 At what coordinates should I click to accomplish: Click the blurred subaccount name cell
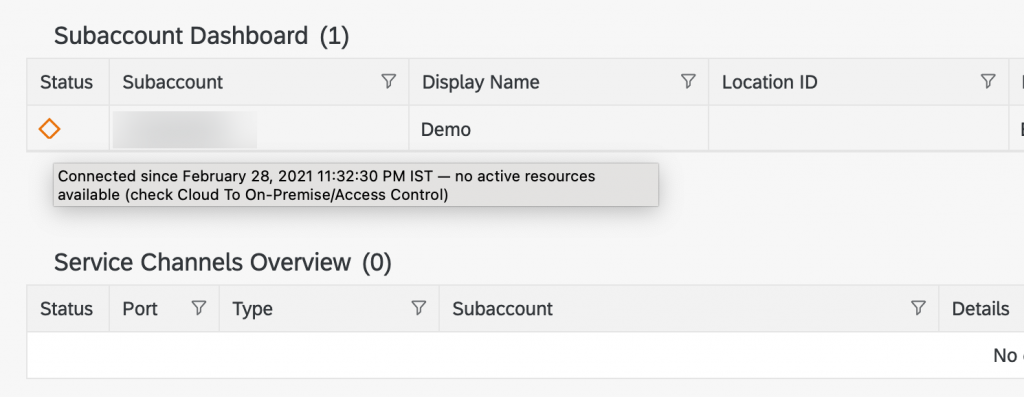(185, 129)
